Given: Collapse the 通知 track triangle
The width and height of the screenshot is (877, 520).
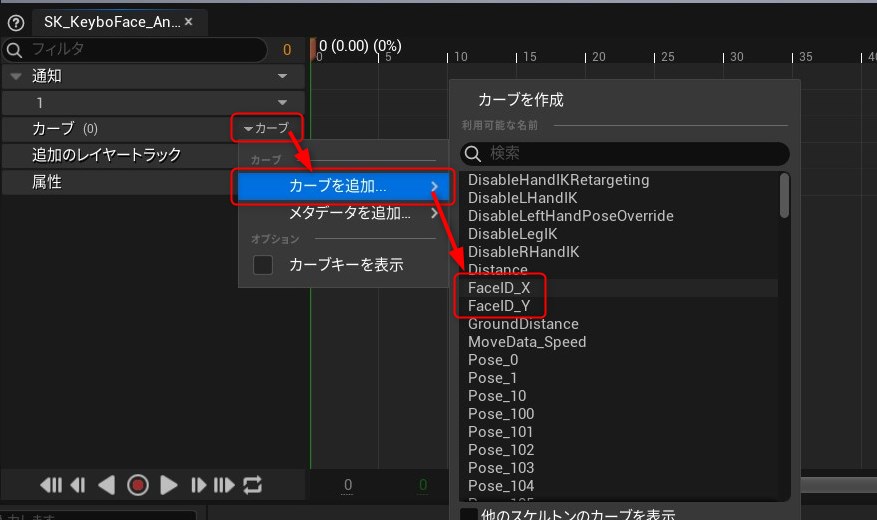Looking at the screenshot, I should pyautogui.click(x=16, y=75).
